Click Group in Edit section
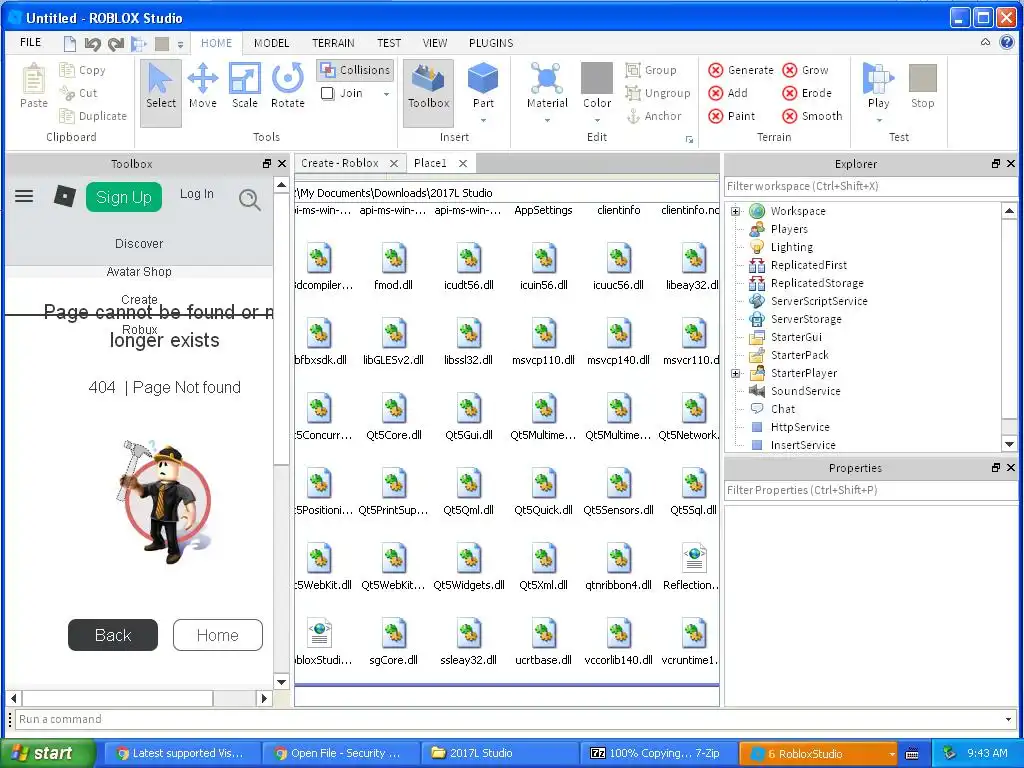Image resolution: width=1024 pixels, height=768 pixels. click(x=651, y=70)
